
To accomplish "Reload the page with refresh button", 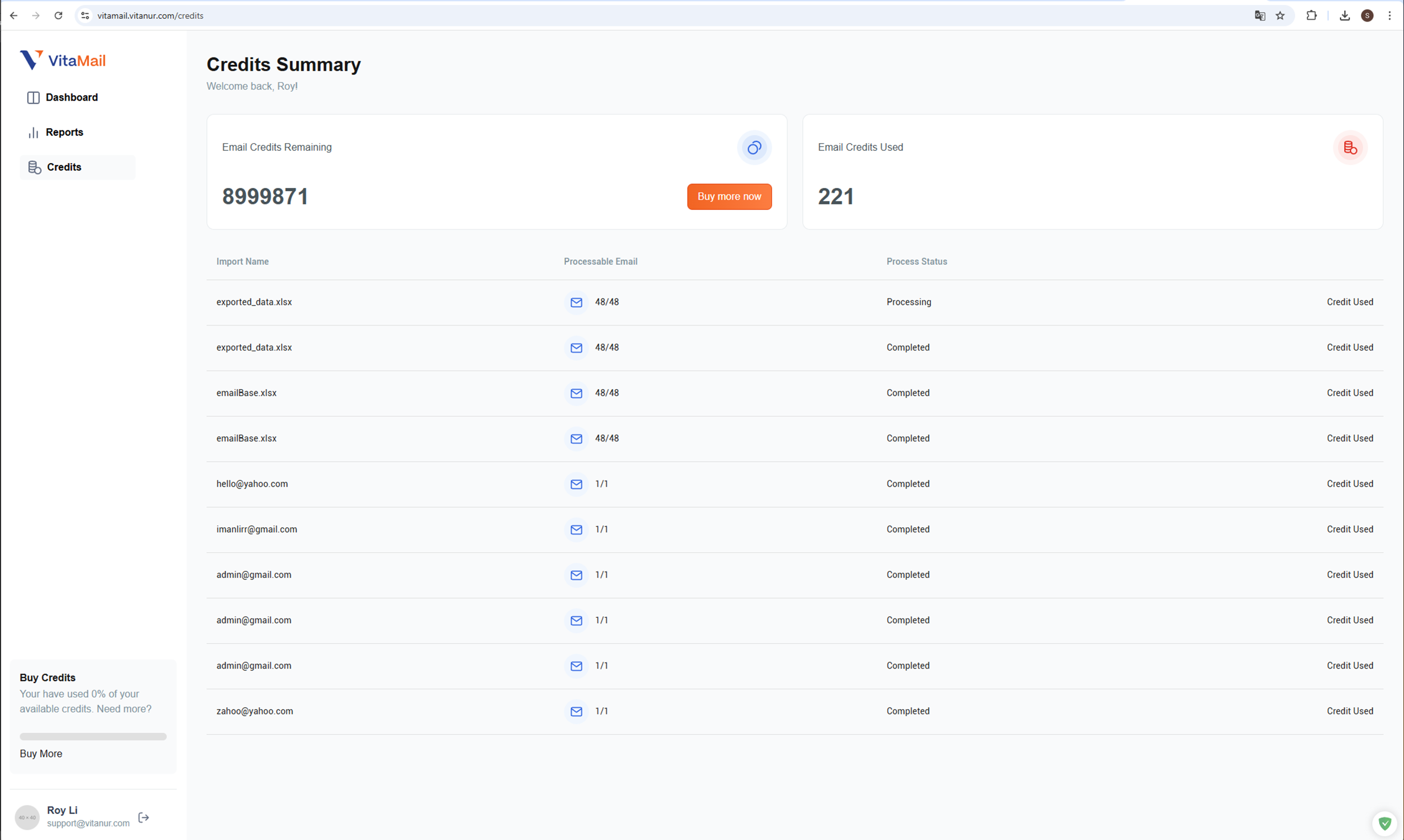I will (x=58, y=16).
